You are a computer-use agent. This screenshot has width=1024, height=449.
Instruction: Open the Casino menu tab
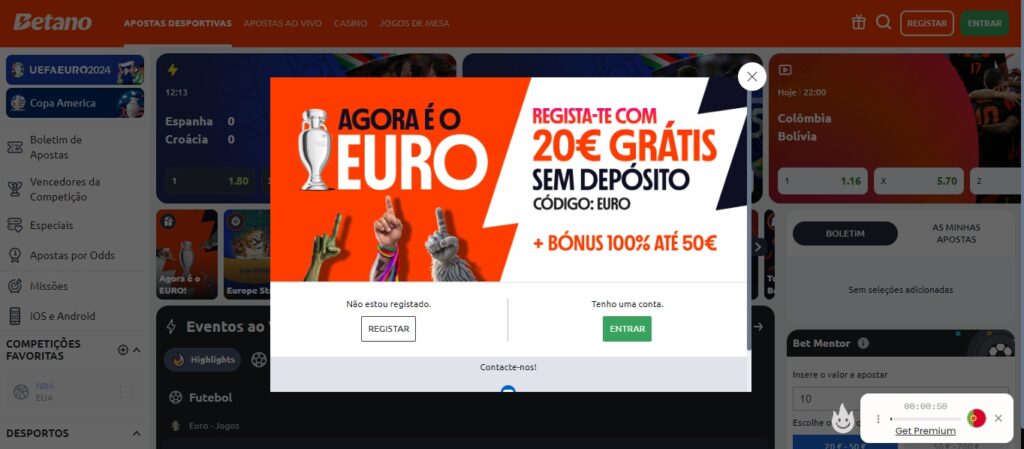click(351, 23)
